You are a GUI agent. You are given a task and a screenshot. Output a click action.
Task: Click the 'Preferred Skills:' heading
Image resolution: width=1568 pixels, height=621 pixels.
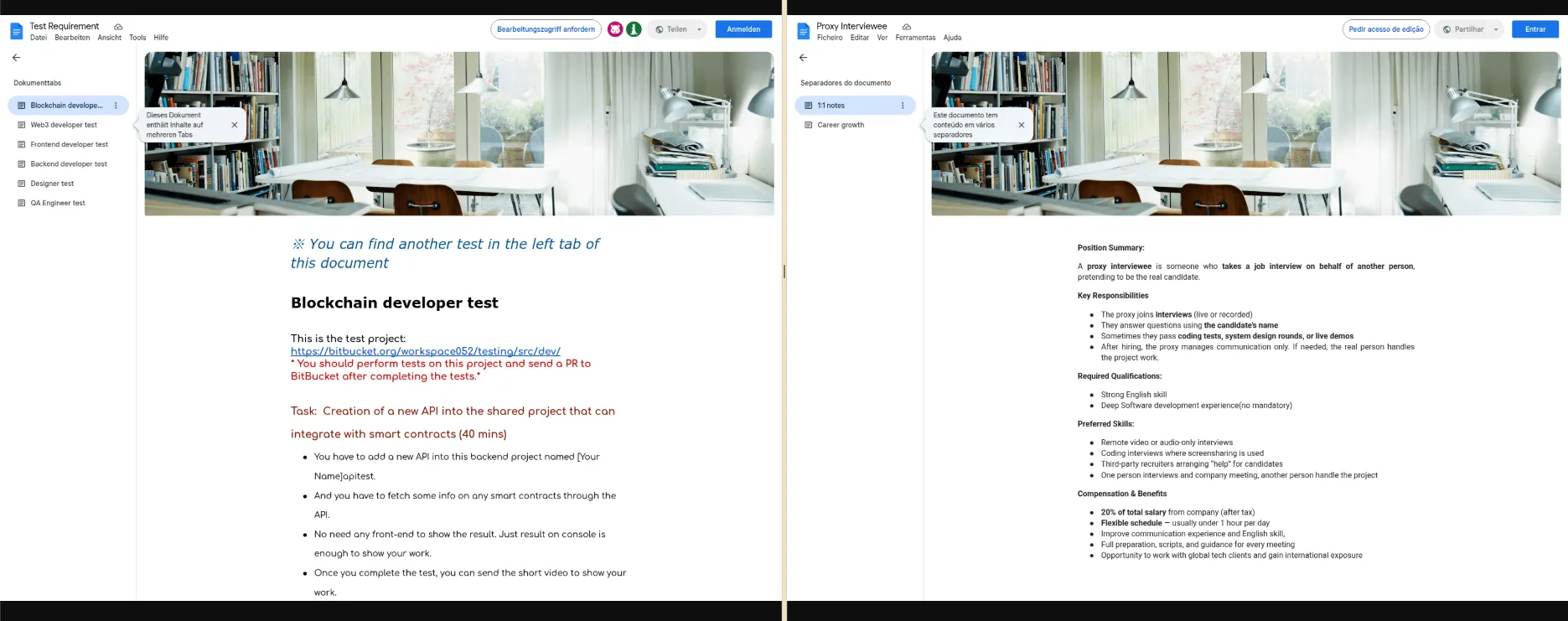tap(1106, 424)
